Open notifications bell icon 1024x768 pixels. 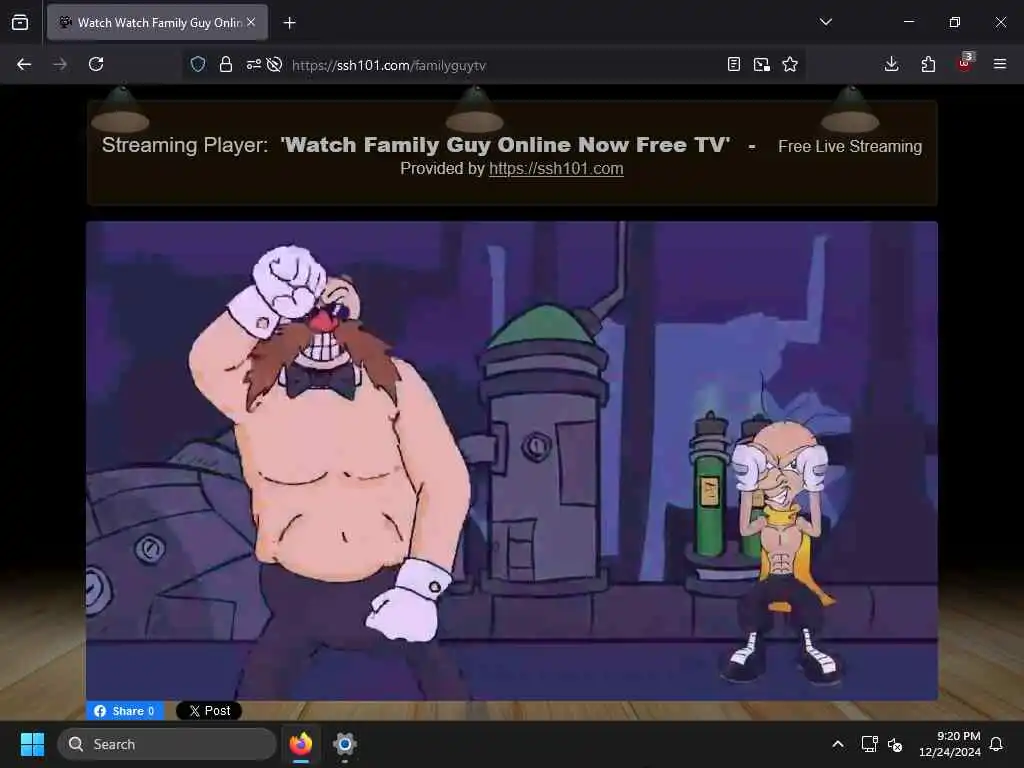(996, 744)
